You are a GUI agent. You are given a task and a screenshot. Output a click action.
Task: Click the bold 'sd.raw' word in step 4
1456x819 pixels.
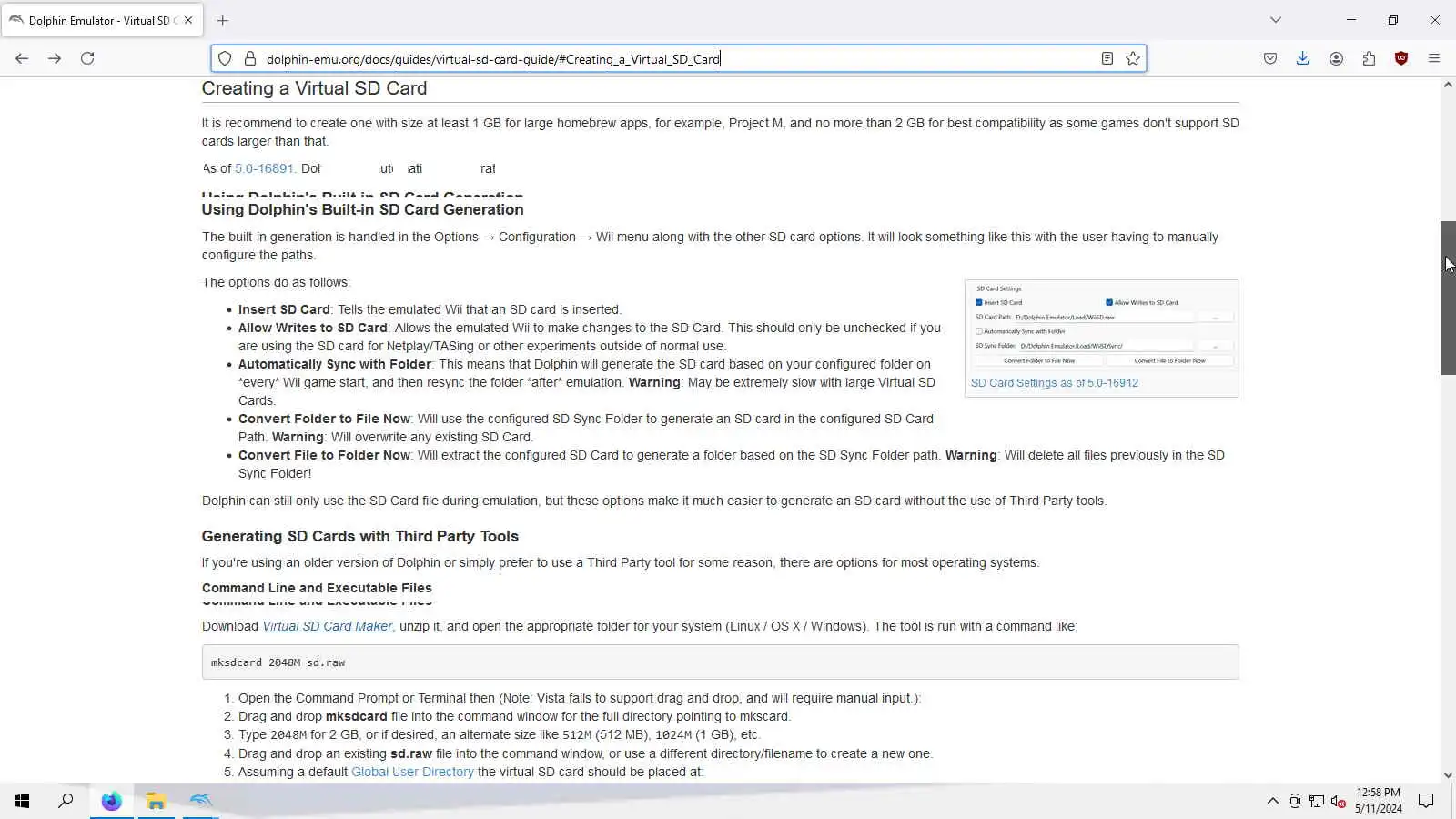click(411, 753)
